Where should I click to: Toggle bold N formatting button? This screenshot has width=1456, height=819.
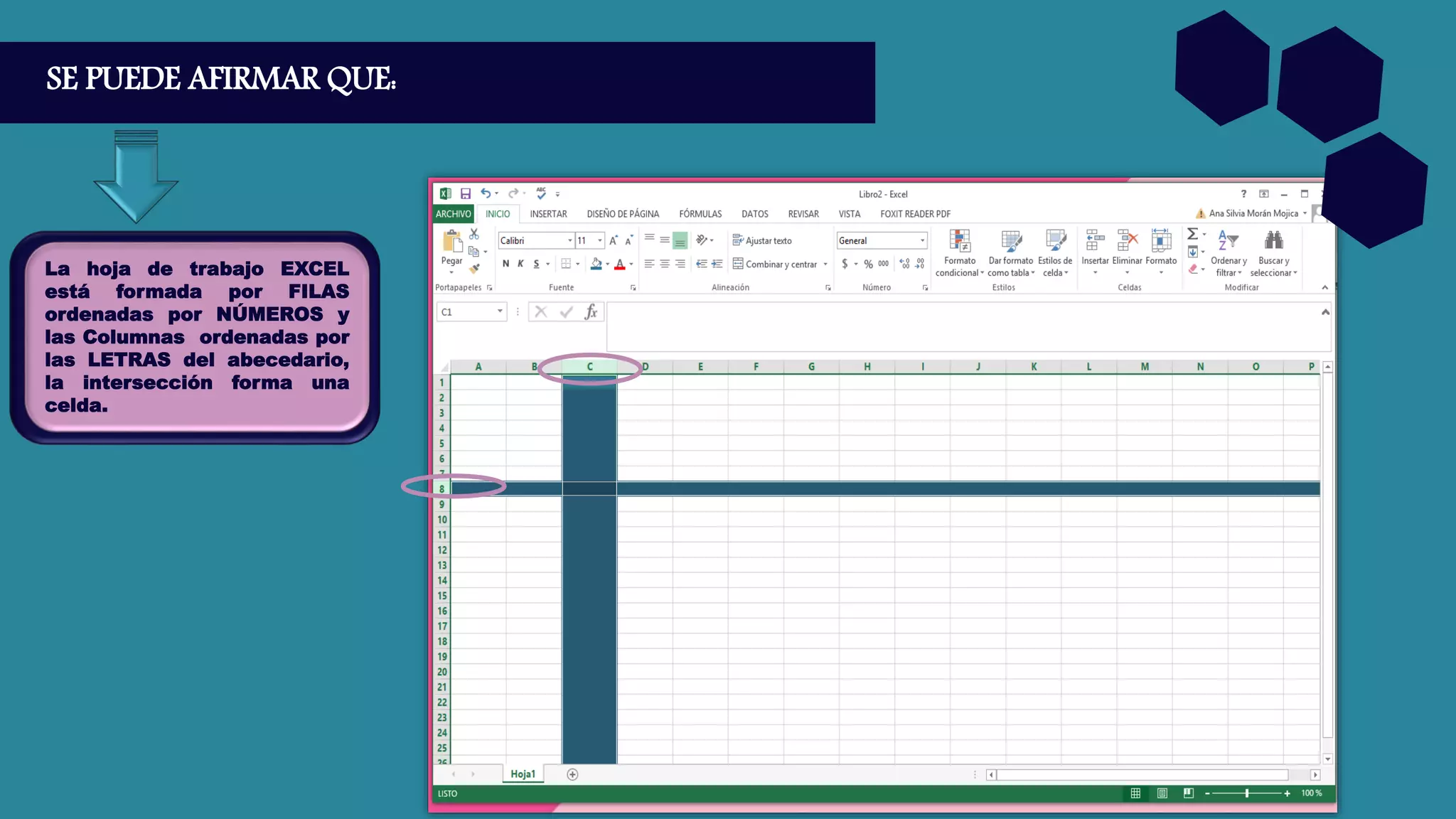(505, 264)
